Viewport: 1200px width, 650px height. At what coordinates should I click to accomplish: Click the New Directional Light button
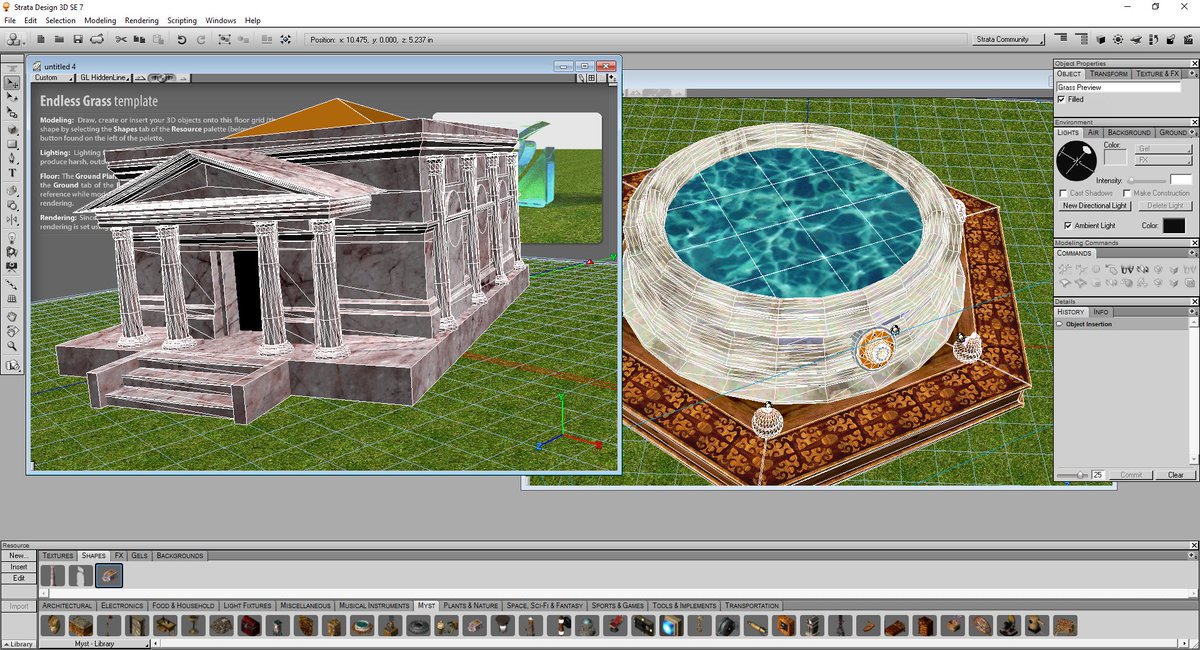(x=1095, y=205)
